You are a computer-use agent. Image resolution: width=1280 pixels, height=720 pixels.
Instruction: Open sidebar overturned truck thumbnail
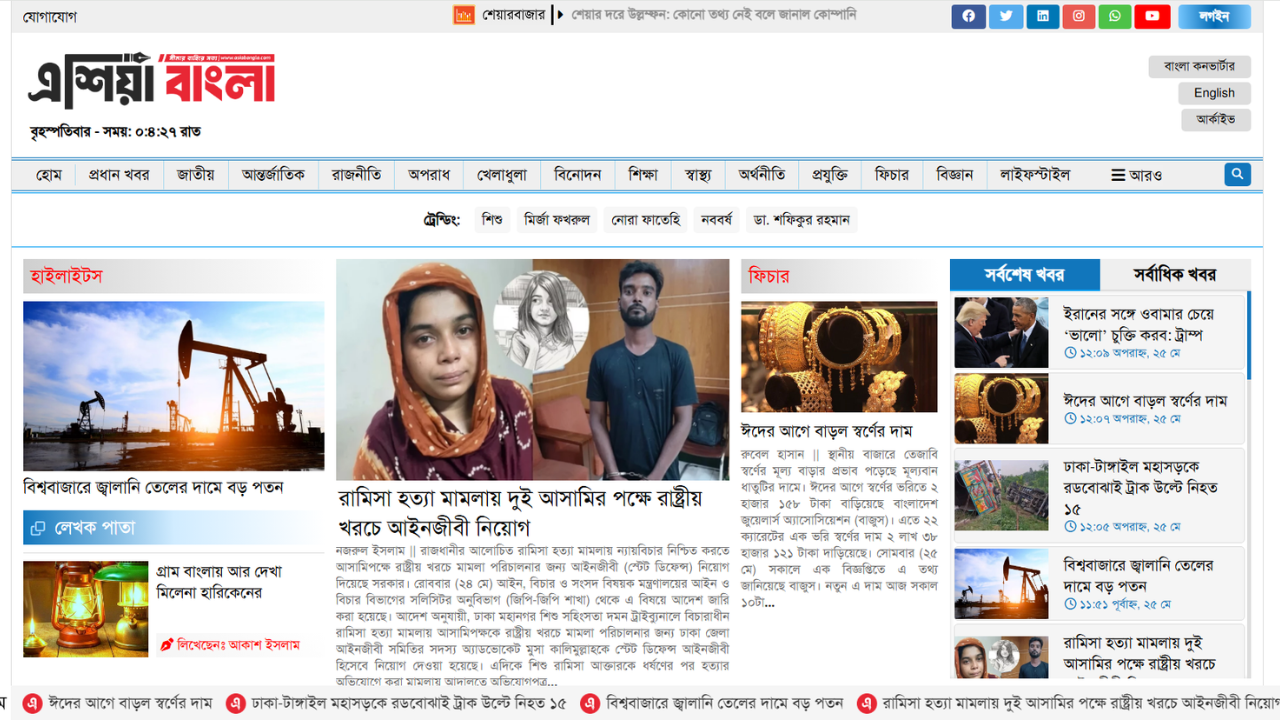click(x=1001, y=495)
